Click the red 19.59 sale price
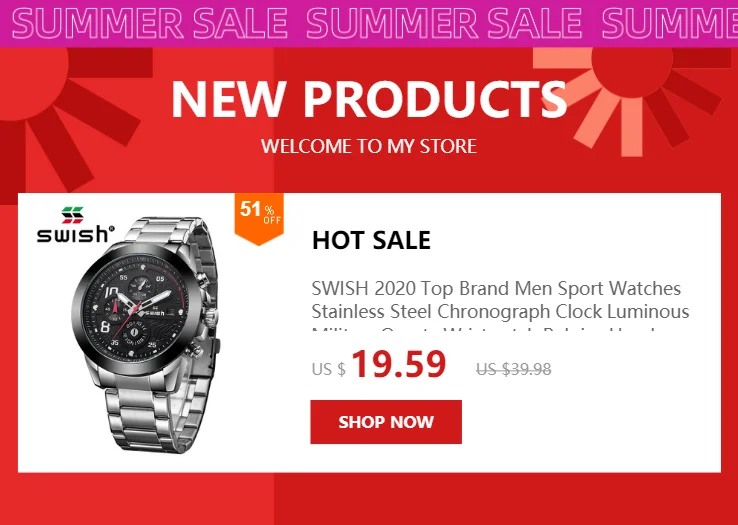 coord(398,364)
